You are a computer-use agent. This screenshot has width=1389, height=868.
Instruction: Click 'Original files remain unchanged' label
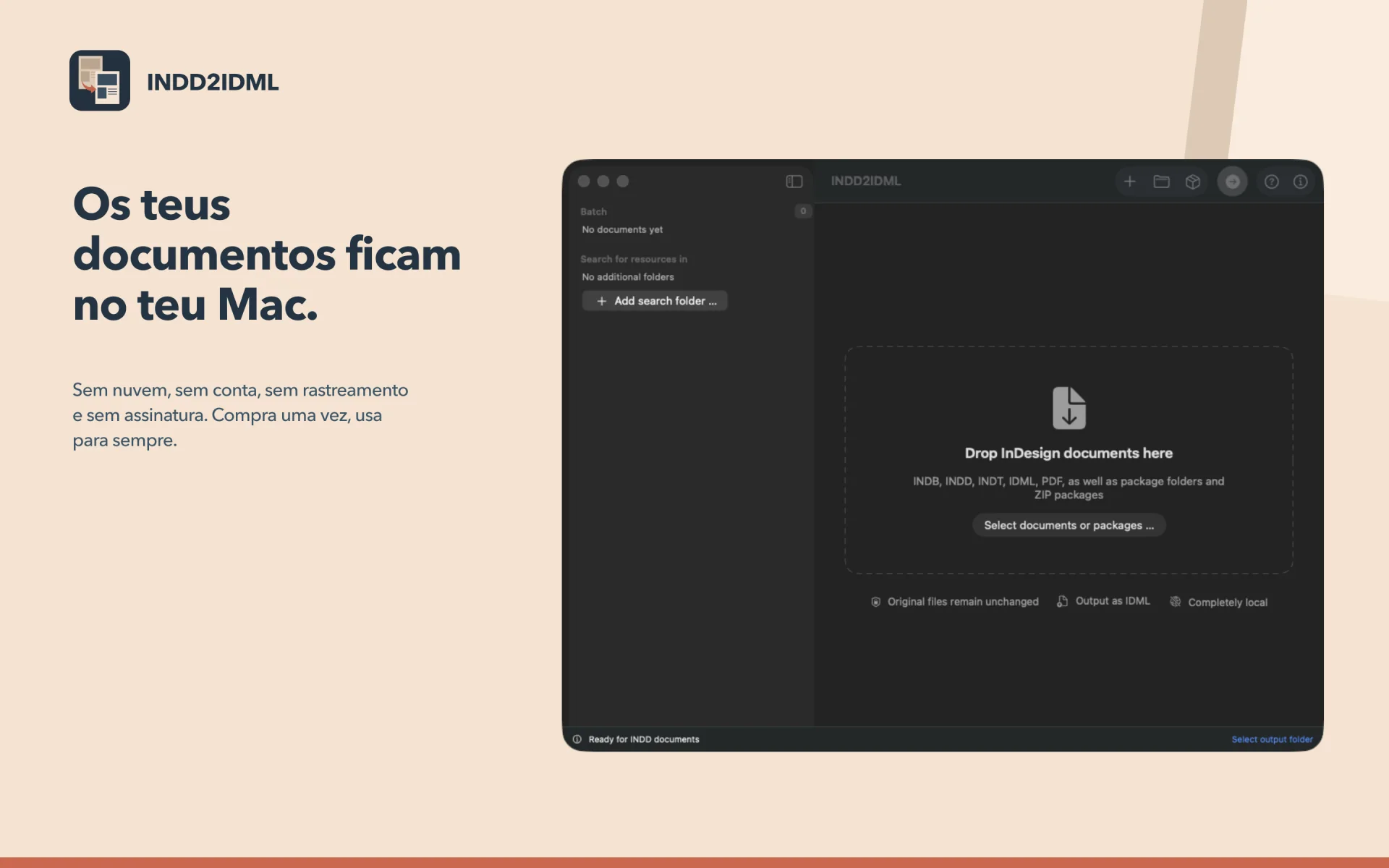click(963, 602)
